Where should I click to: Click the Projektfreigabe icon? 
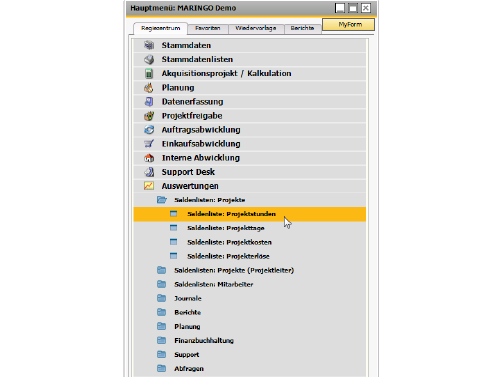click(x=149, y=116)
